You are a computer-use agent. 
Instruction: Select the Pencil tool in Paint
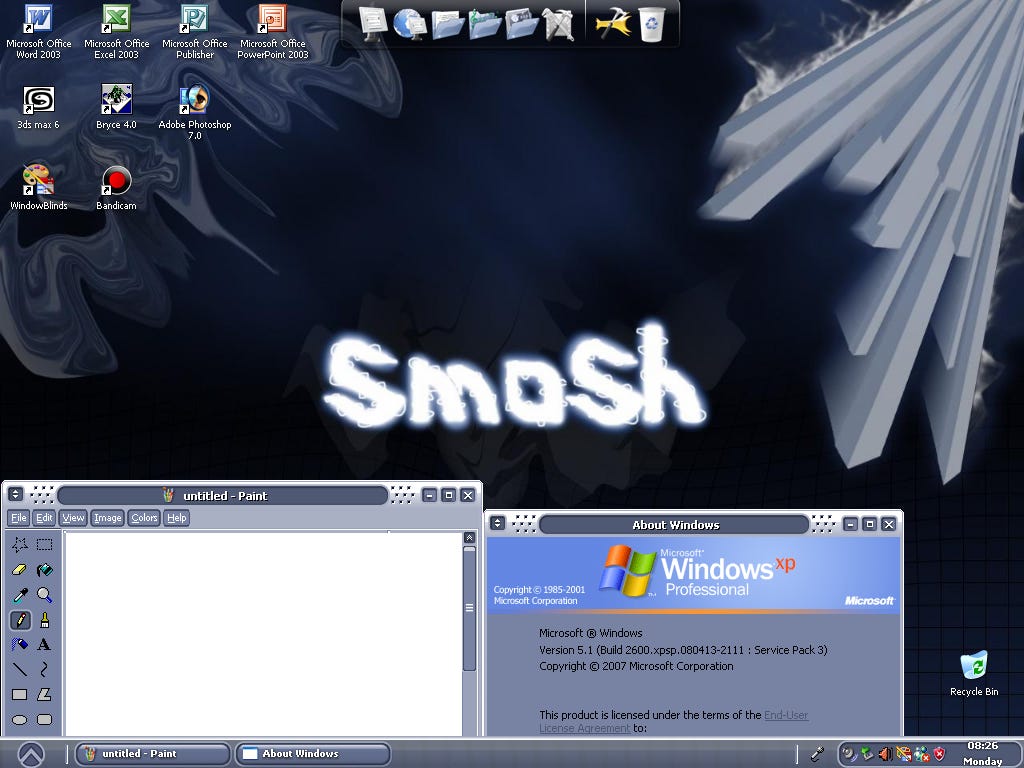pyautogui.click(x=20, y=620)
